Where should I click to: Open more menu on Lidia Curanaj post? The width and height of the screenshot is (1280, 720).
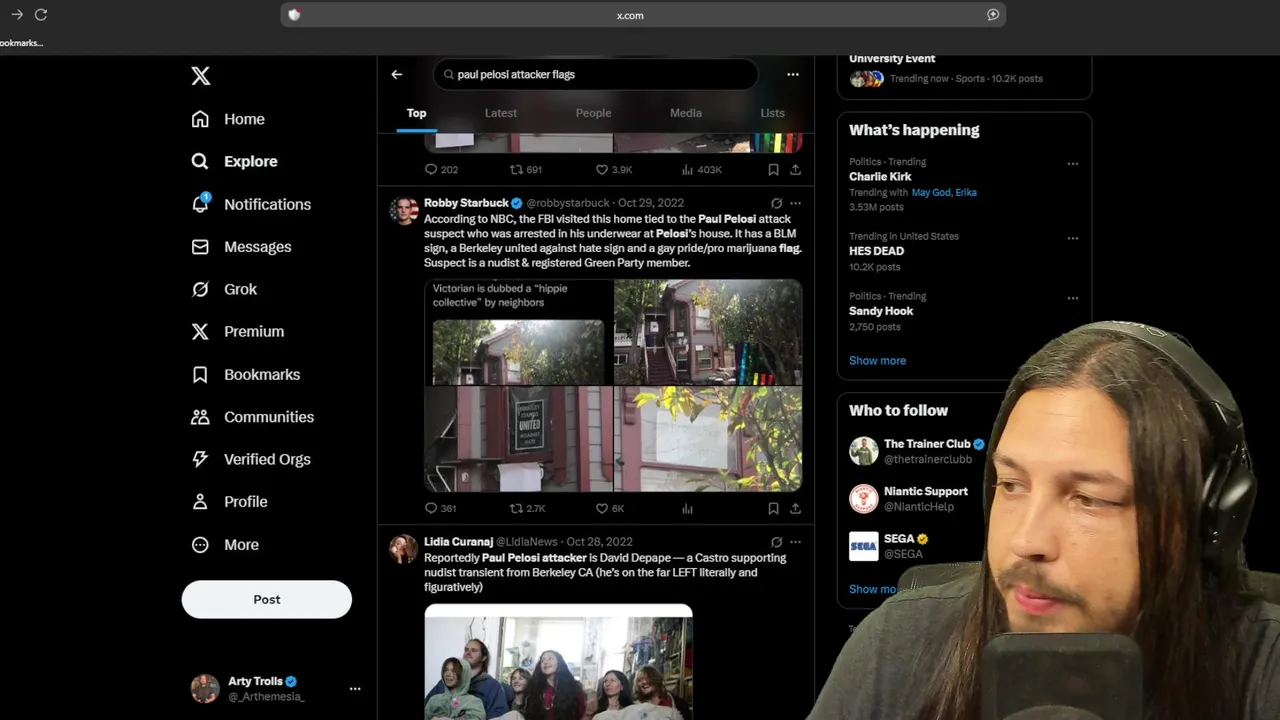(795, 542)
